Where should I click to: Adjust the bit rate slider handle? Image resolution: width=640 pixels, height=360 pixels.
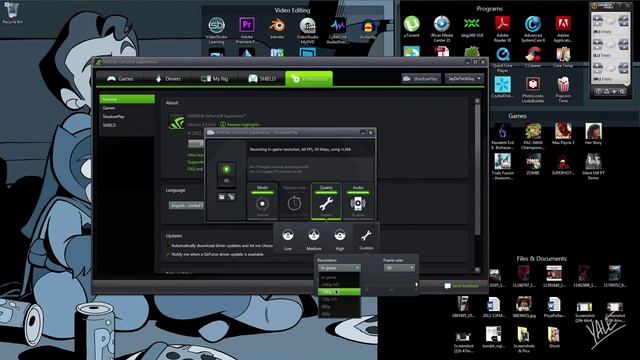click(416, 284)
